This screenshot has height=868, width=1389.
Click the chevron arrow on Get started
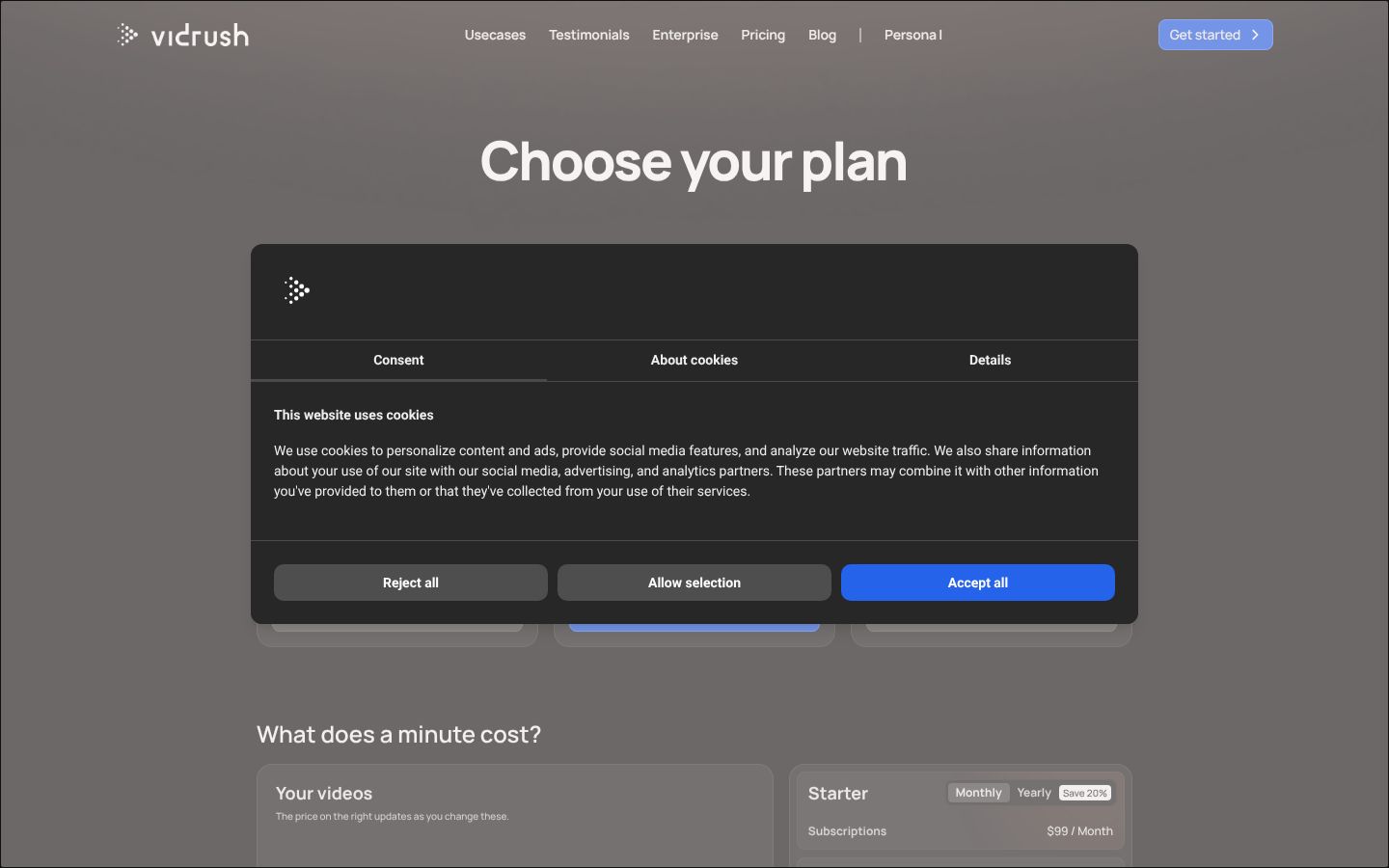(1255, 35)
